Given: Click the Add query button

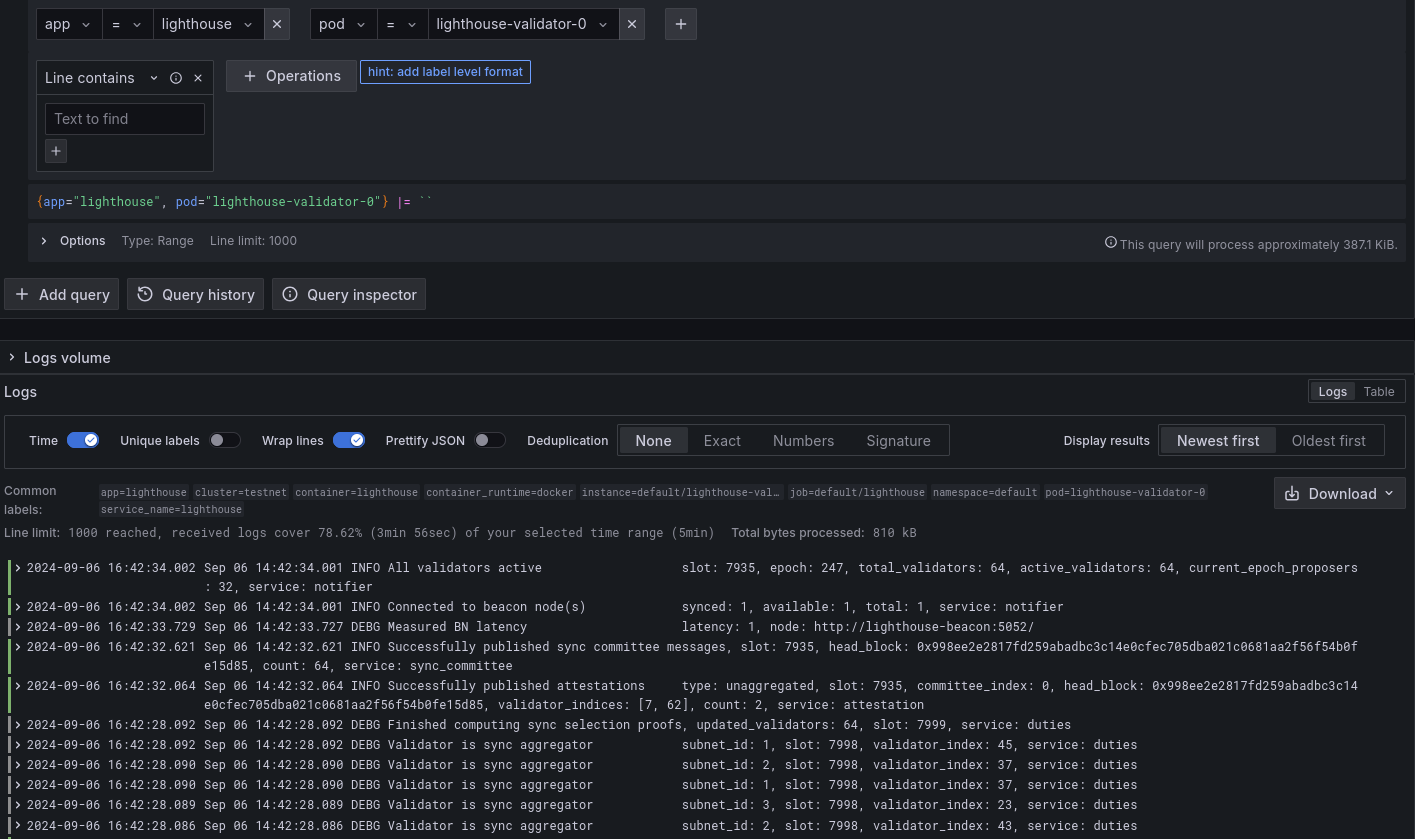Looking at the screenshot, I should [x=61, y=295].
